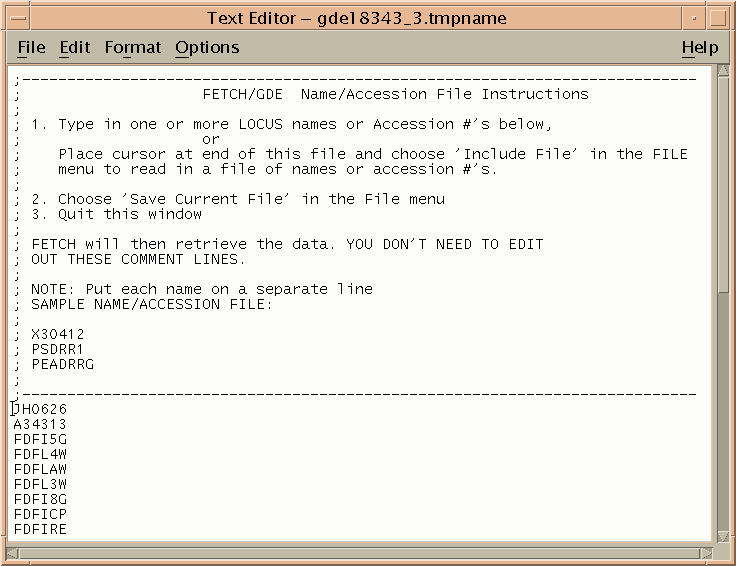Click the vertical scrollbar up arrow
The image size is (736, 566).
[x=723, y=71]
